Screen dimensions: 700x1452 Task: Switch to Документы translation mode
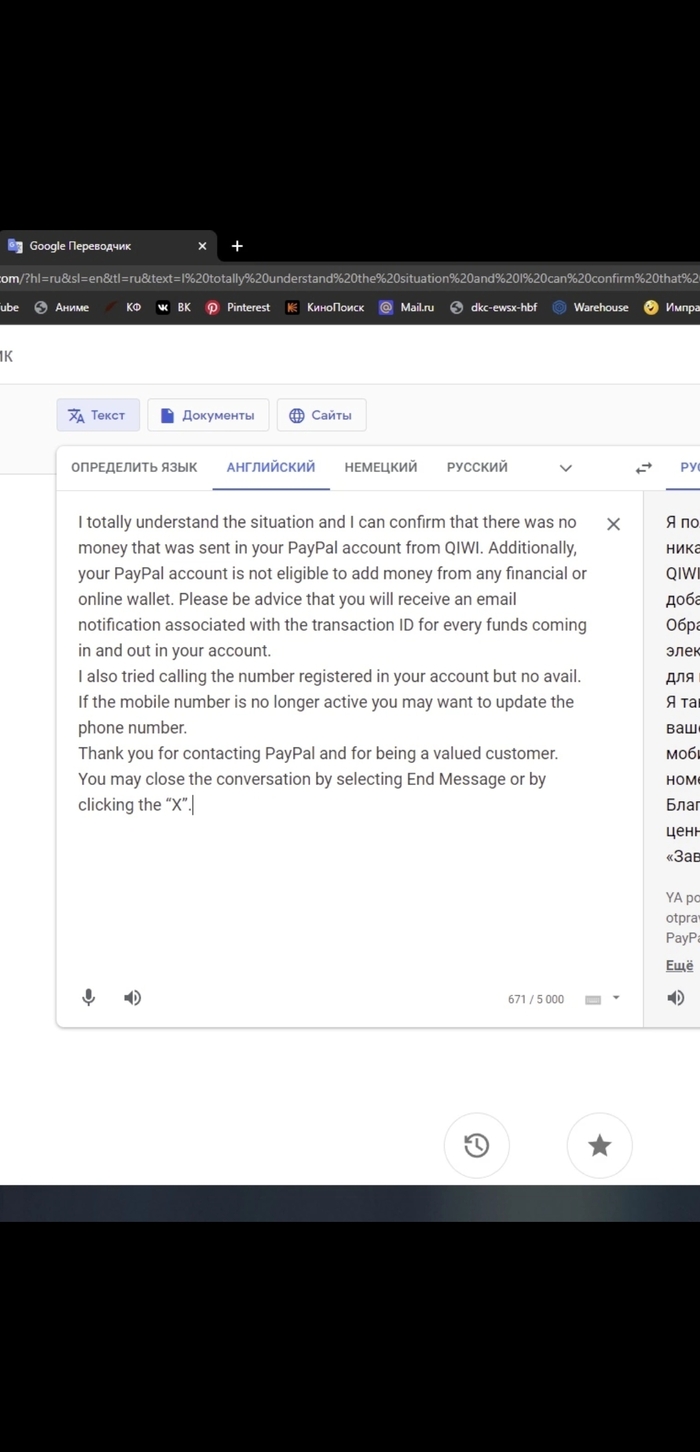[x=208, y=415]
